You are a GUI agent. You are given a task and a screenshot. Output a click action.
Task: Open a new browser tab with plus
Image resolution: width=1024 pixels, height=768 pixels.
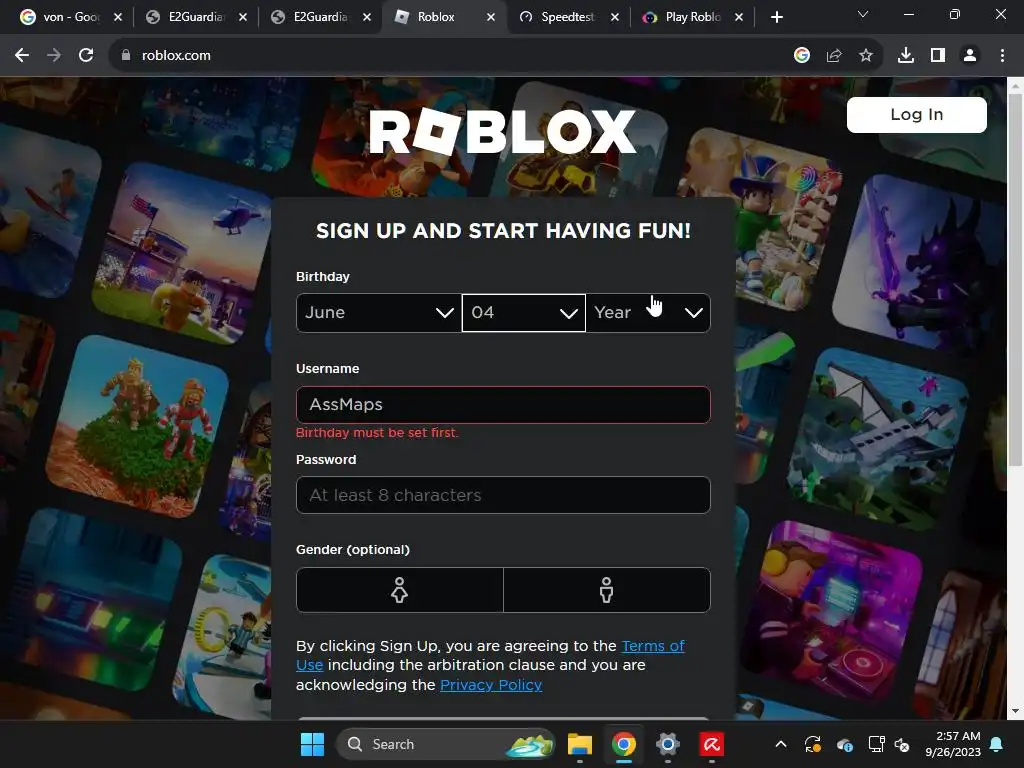(776, 17)
